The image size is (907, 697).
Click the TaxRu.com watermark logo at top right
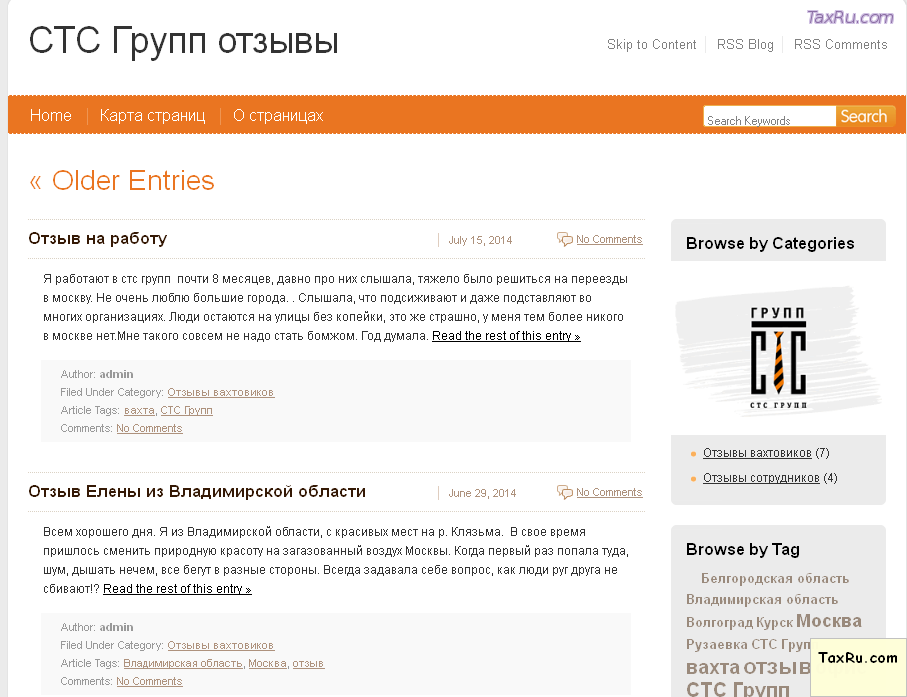(849, 17)
